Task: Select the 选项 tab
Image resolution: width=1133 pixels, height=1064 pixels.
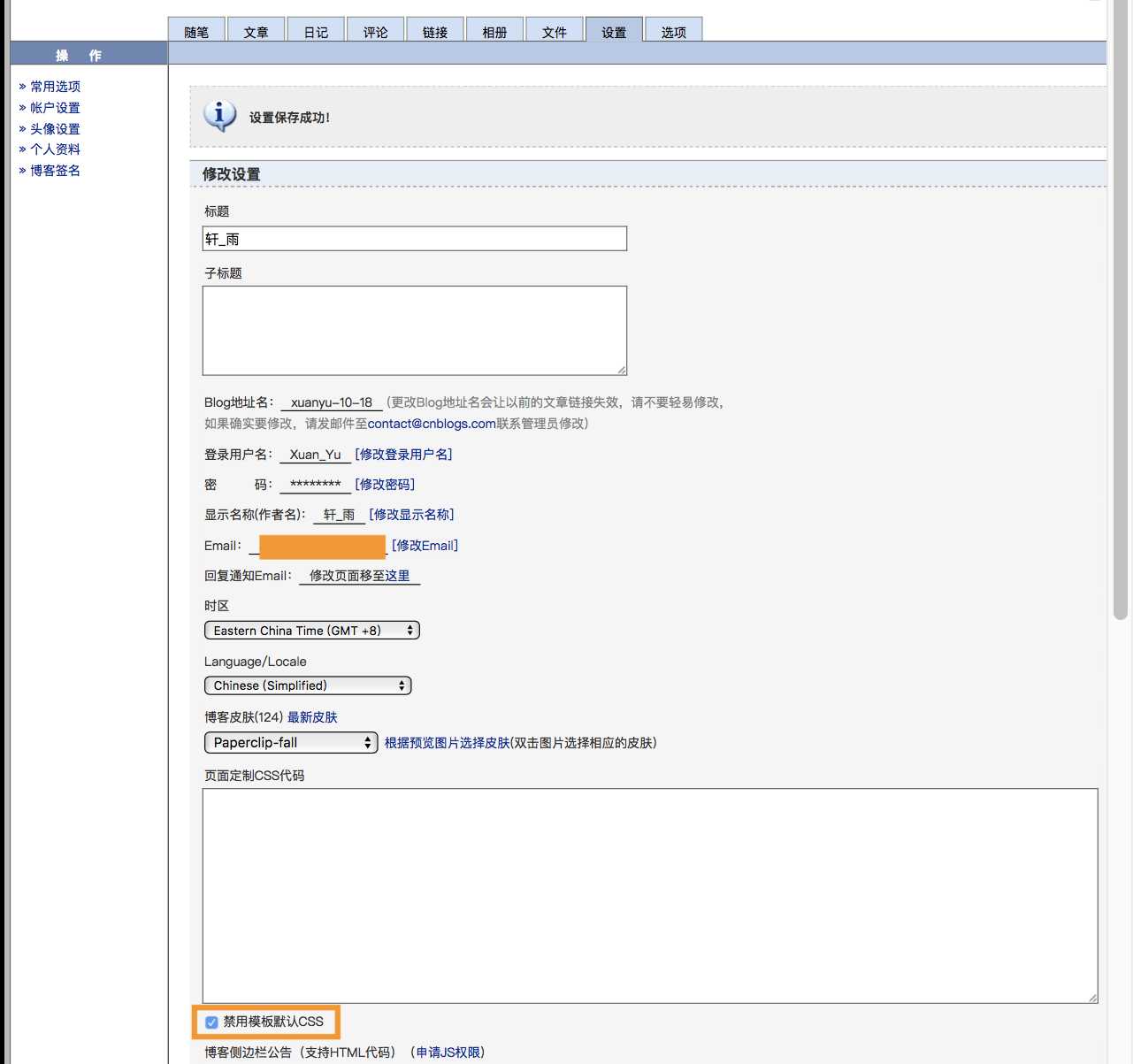Action: [674, 32]
